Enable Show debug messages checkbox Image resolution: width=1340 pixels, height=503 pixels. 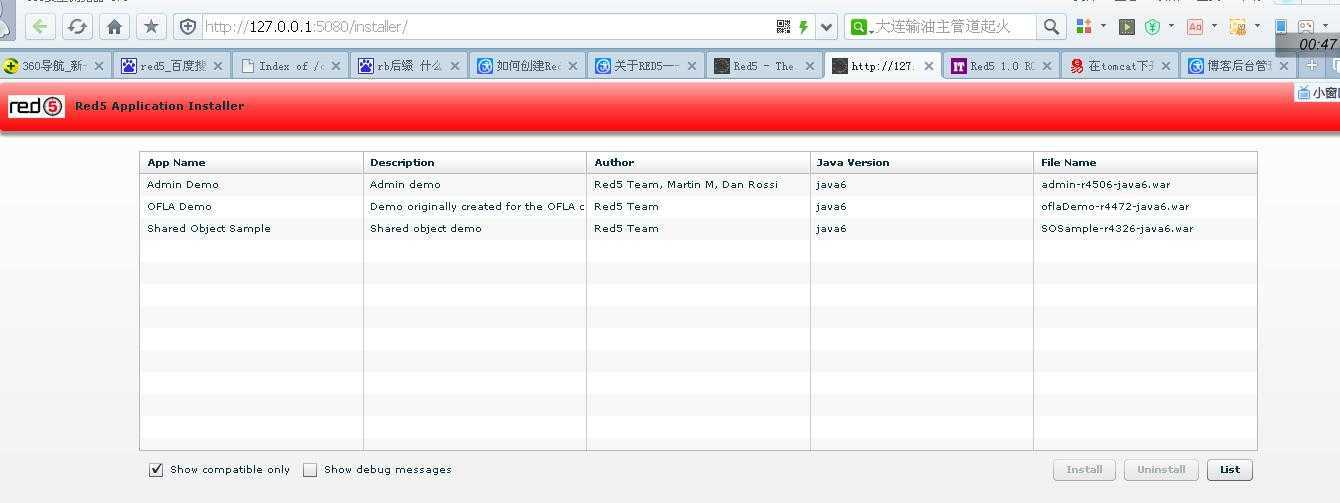[310, 470]
